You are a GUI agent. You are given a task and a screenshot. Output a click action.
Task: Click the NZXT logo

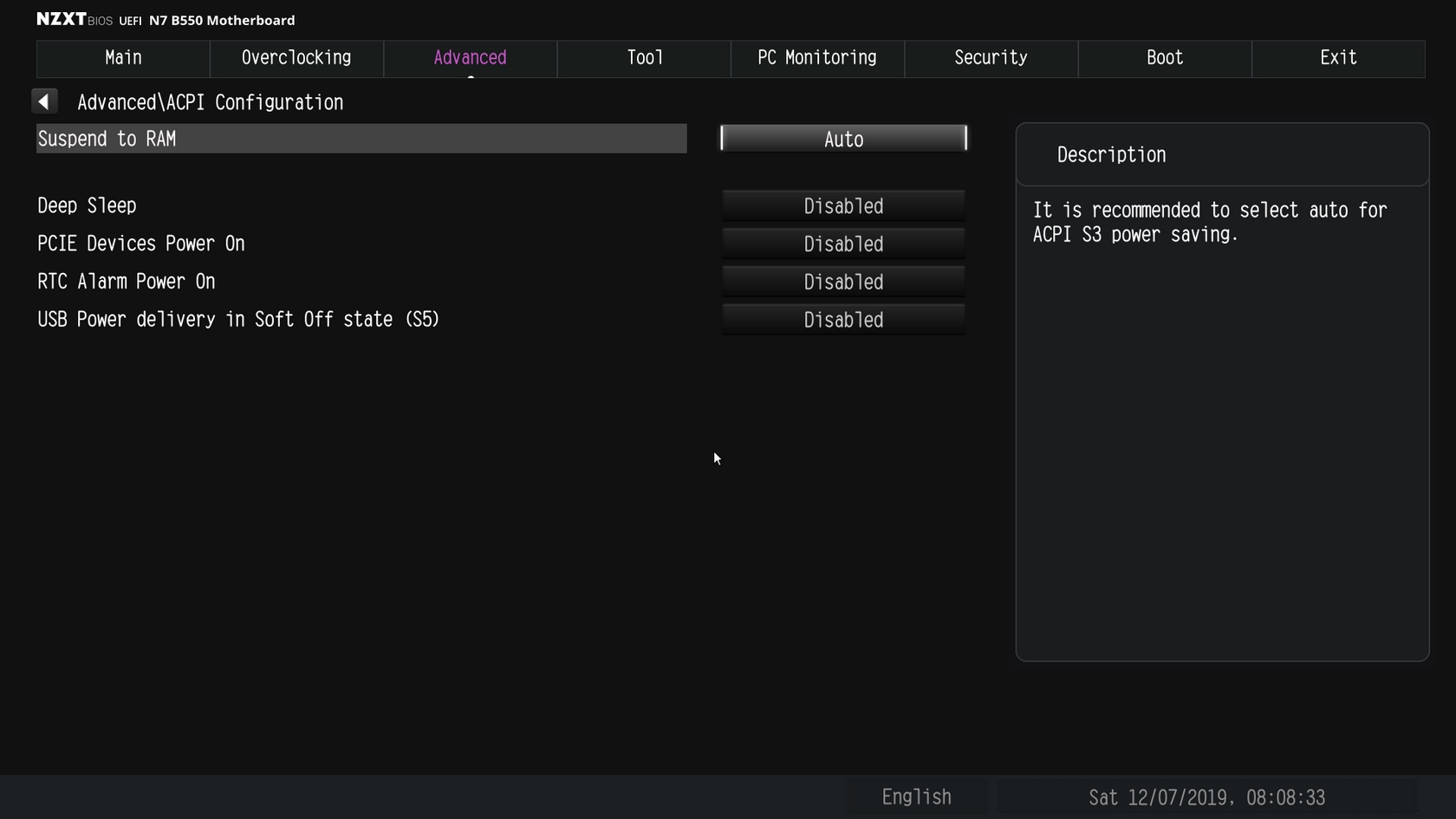pos(62,19)
